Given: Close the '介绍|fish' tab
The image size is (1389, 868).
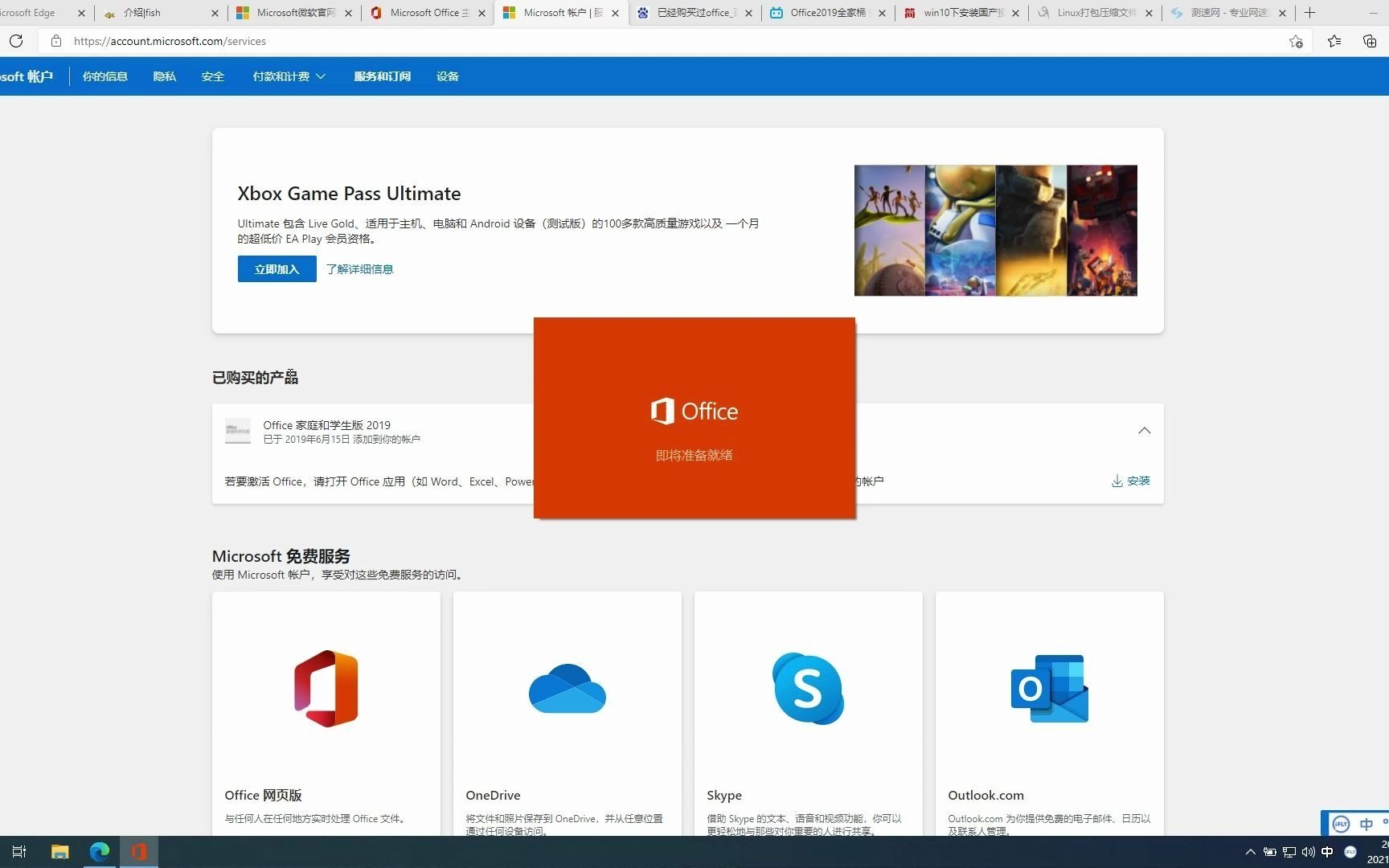Looking at the screenshot, I should [x=215, y=13].
